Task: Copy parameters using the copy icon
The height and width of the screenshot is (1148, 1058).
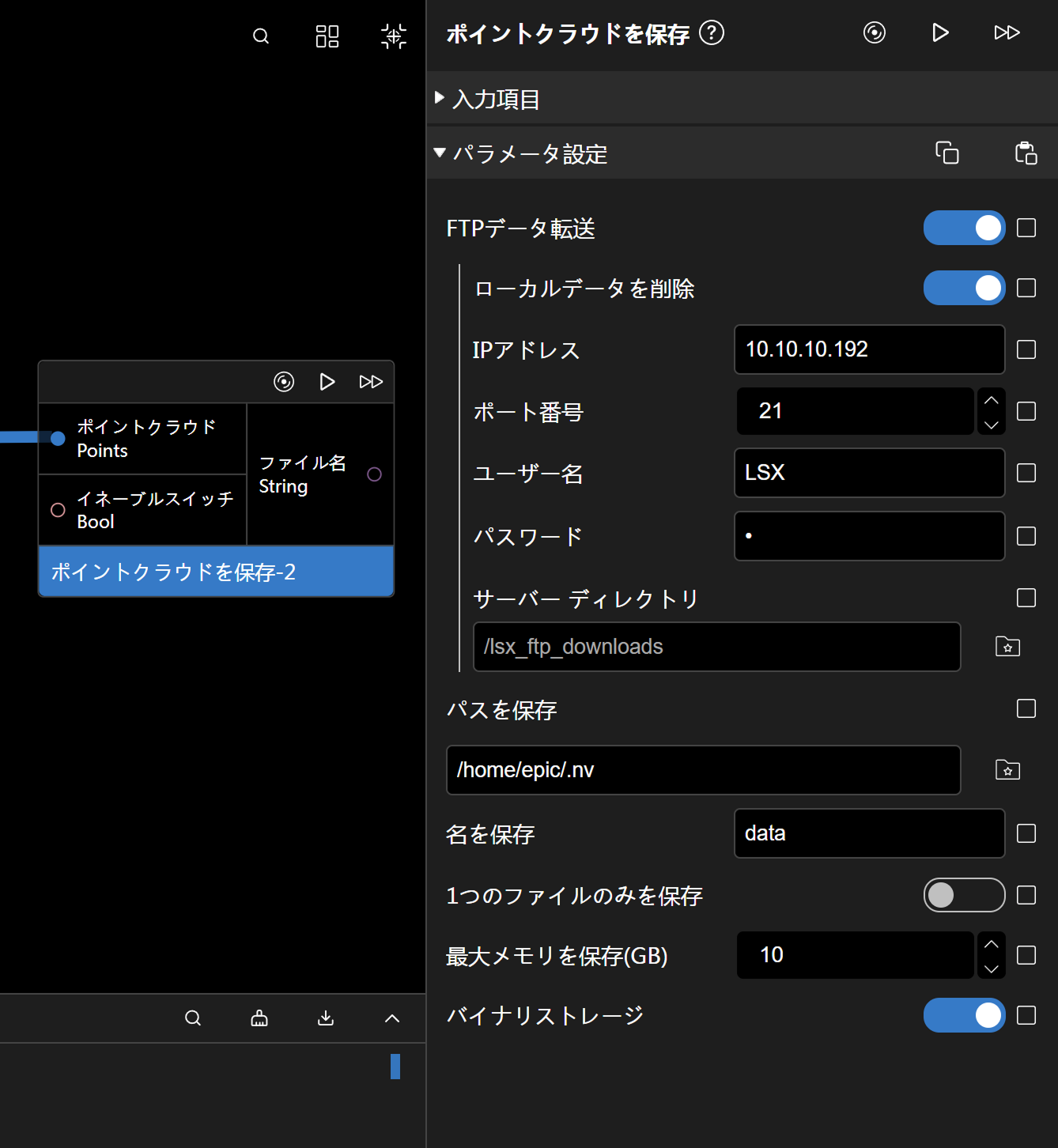Action: click(x=947, y=153)
